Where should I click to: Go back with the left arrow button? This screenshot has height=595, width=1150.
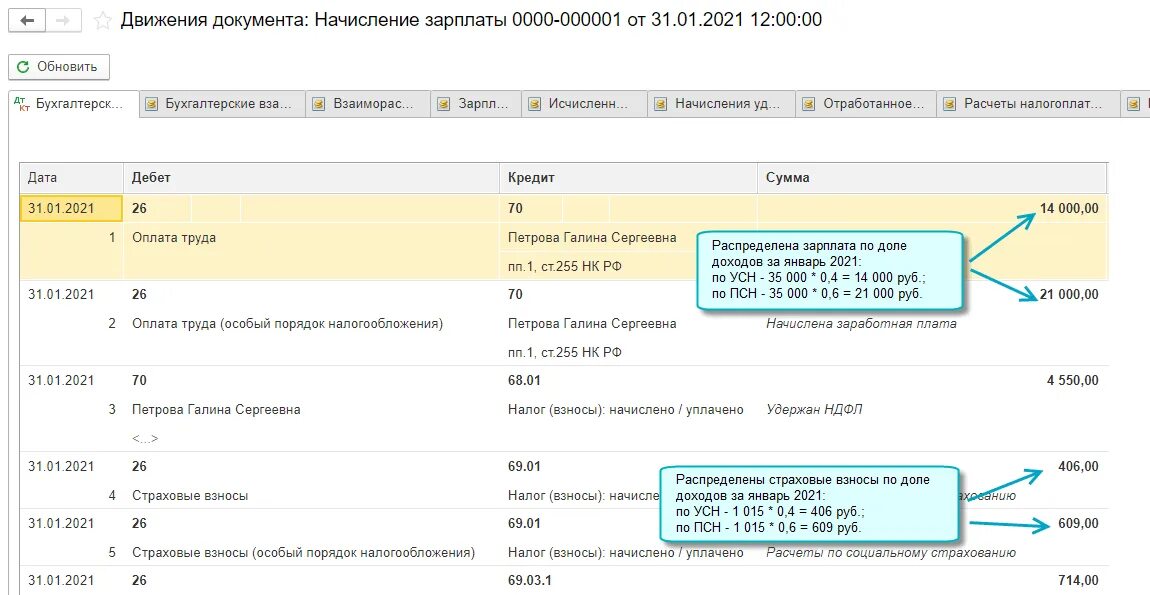tap(28, 21)
